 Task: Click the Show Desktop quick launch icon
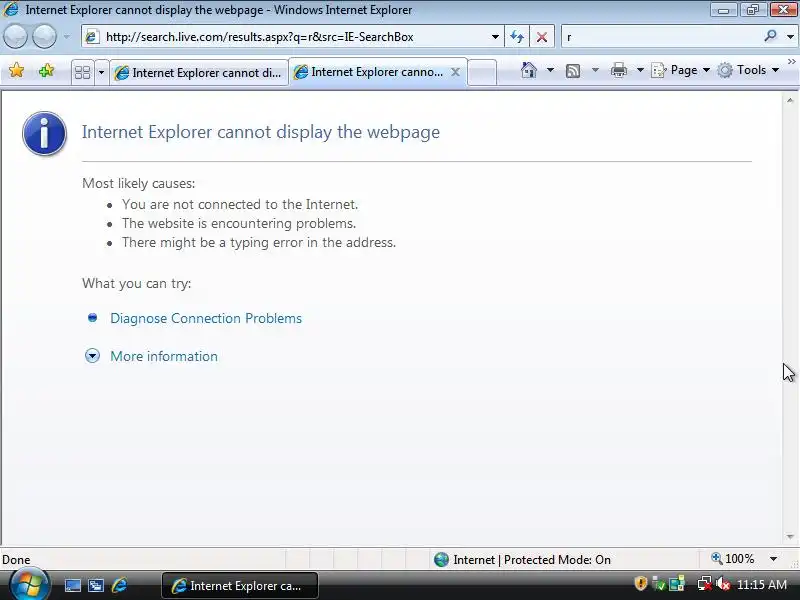(x=72, y=585)
